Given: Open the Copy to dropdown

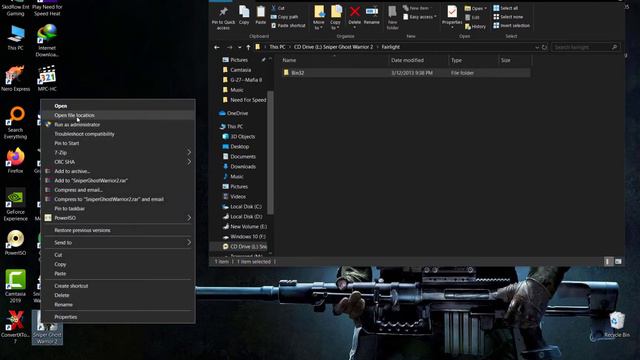Looking at the screenshot, I should click(x=336, y=18).
